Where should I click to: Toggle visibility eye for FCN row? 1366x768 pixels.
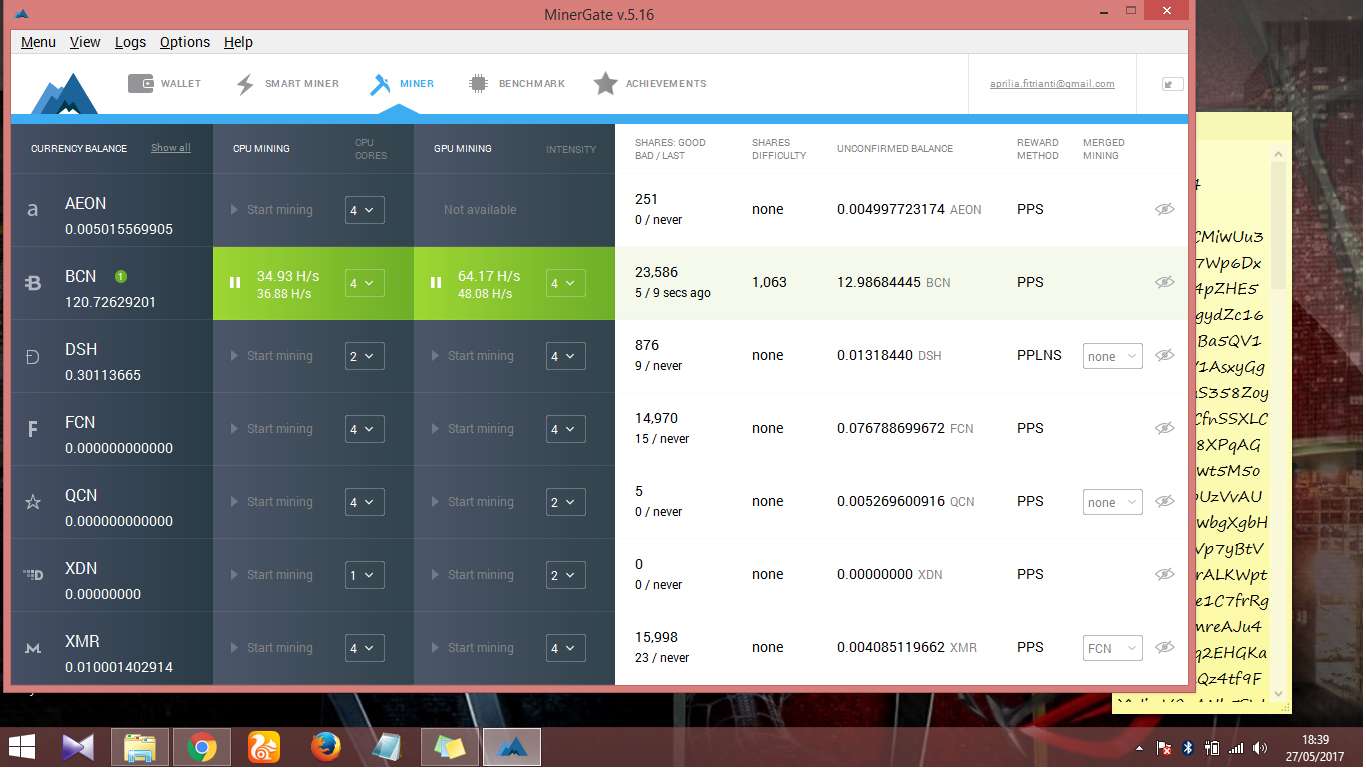(x=1164, y=429)
